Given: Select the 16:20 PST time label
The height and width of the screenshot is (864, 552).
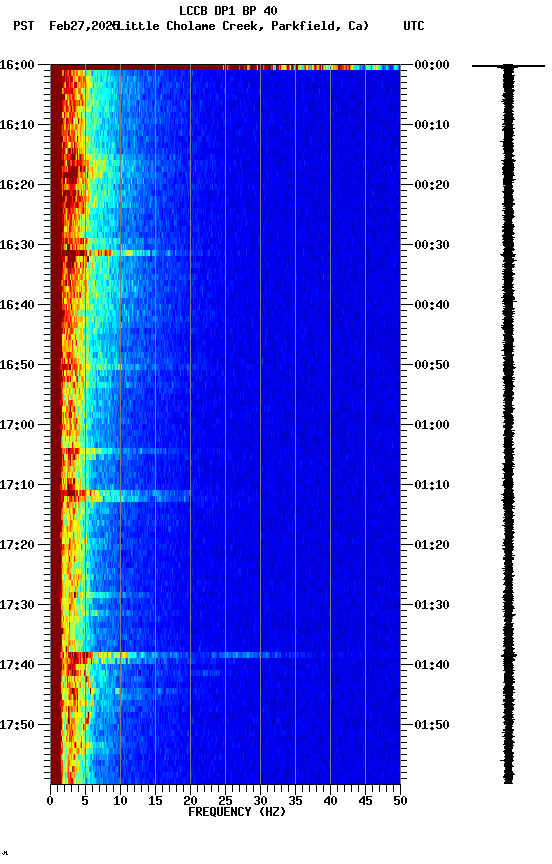Looking at the screenshot, I should [17, 185].
